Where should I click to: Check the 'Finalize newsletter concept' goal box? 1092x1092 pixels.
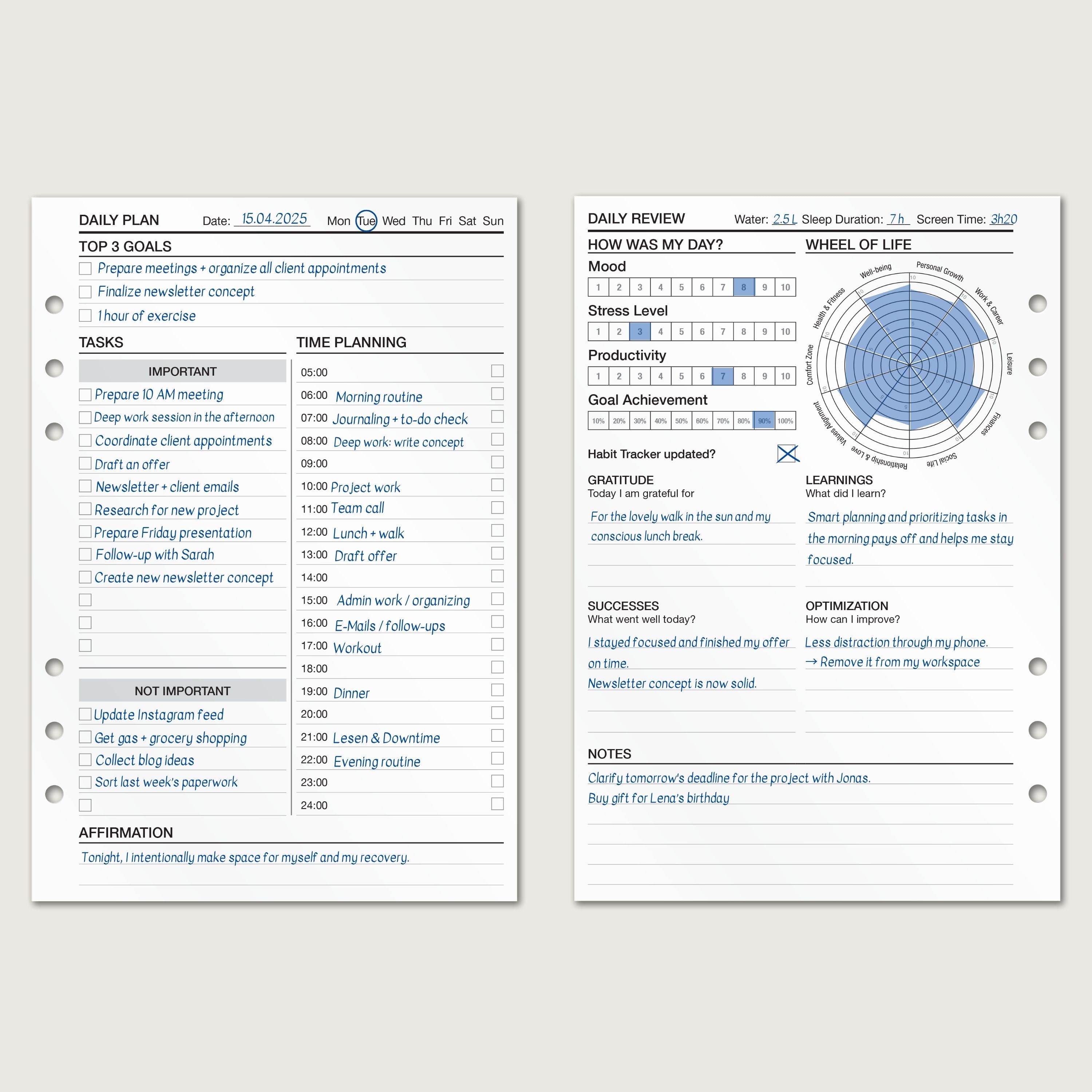click(x=85, y=292)
